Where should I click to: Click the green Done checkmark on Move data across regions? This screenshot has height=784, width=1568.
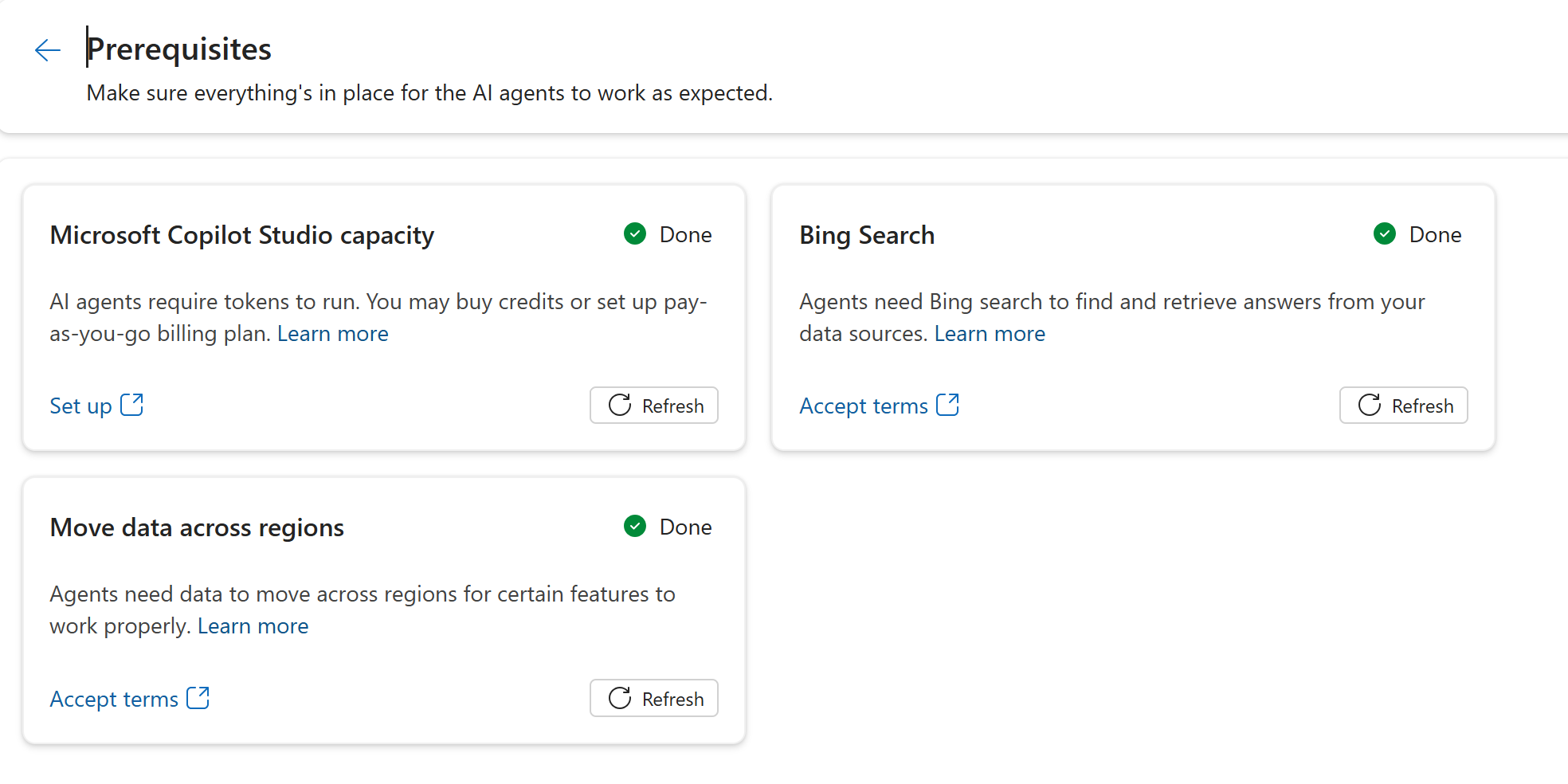(x=634, y=526)
